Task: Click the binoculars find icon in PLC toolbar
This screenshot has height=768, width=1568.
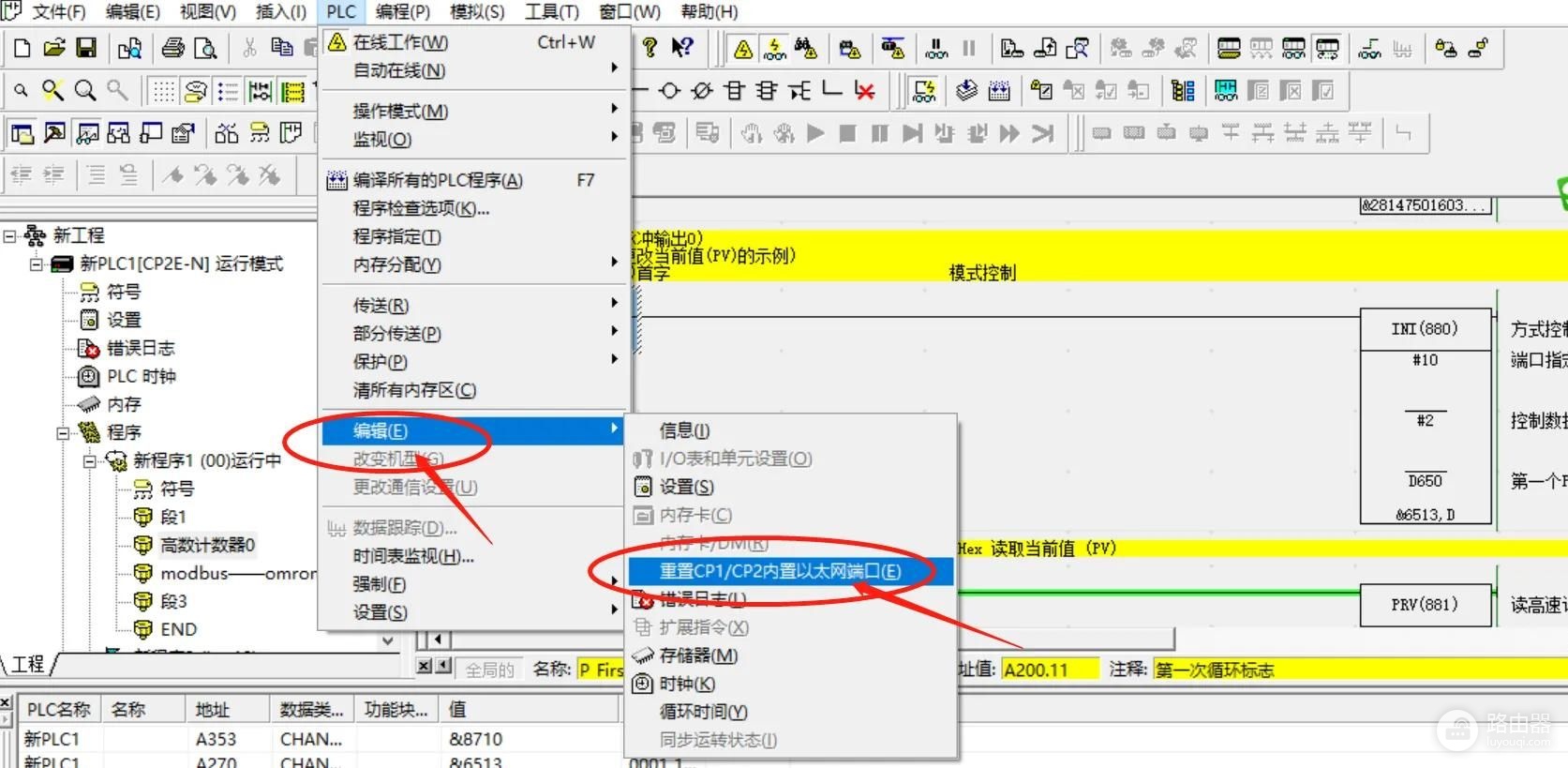Action: (806, 48)
